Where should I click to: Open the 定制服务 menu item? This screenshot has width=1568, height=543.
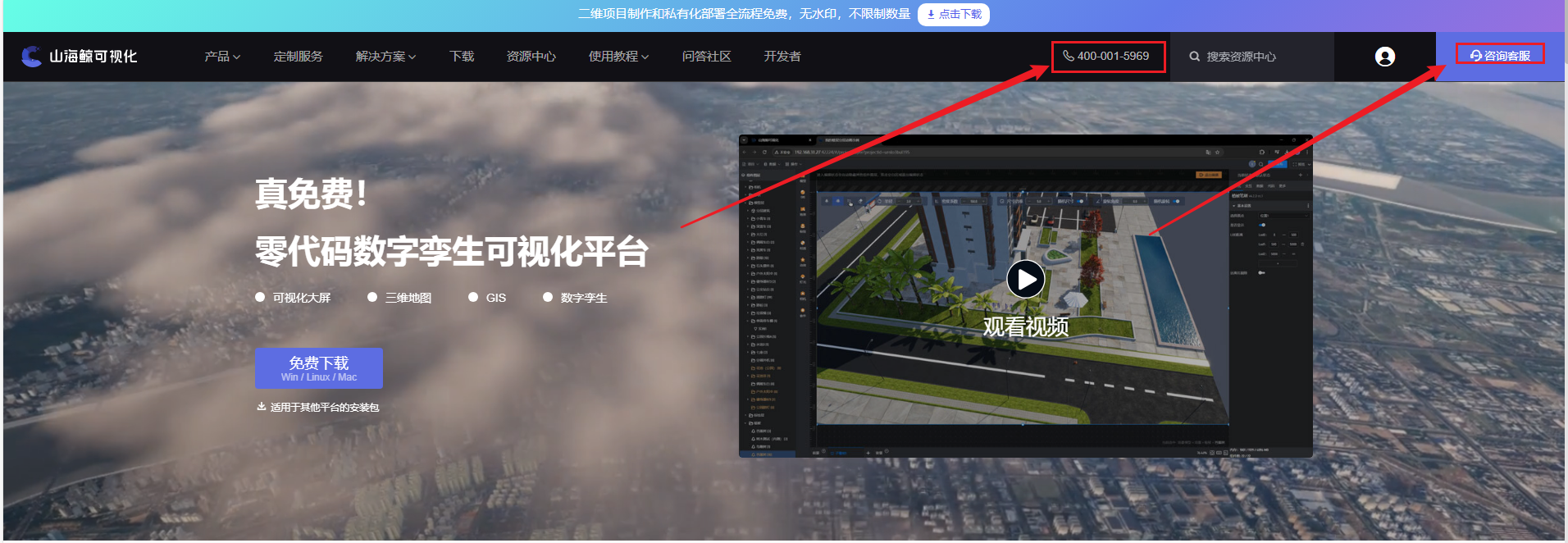[x=298, y=57]
